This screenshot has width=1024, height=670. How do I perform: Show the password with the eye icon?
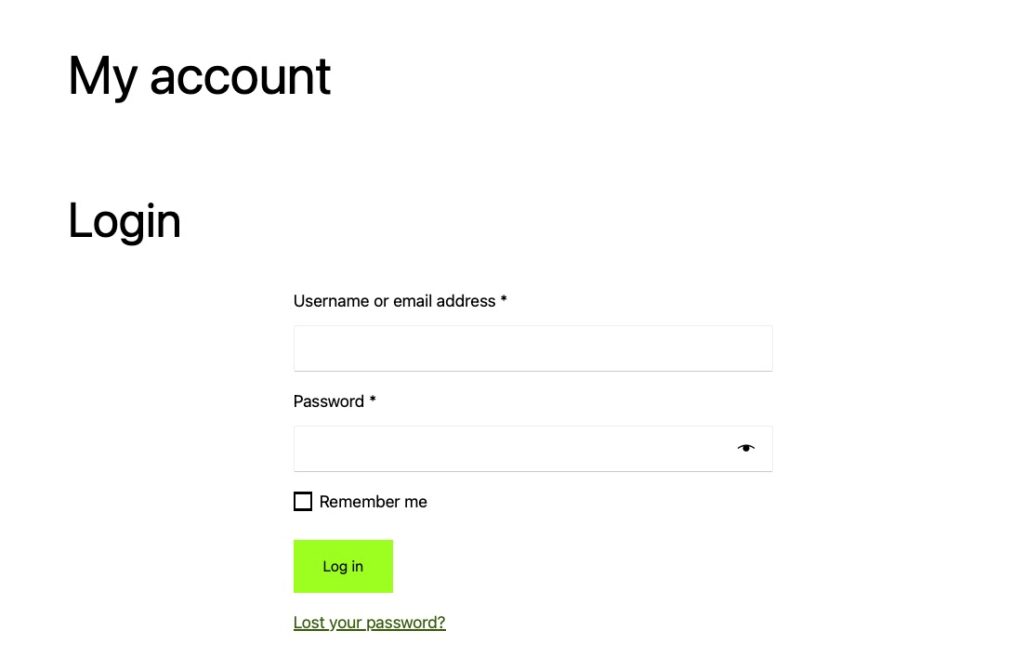[746, 448]
